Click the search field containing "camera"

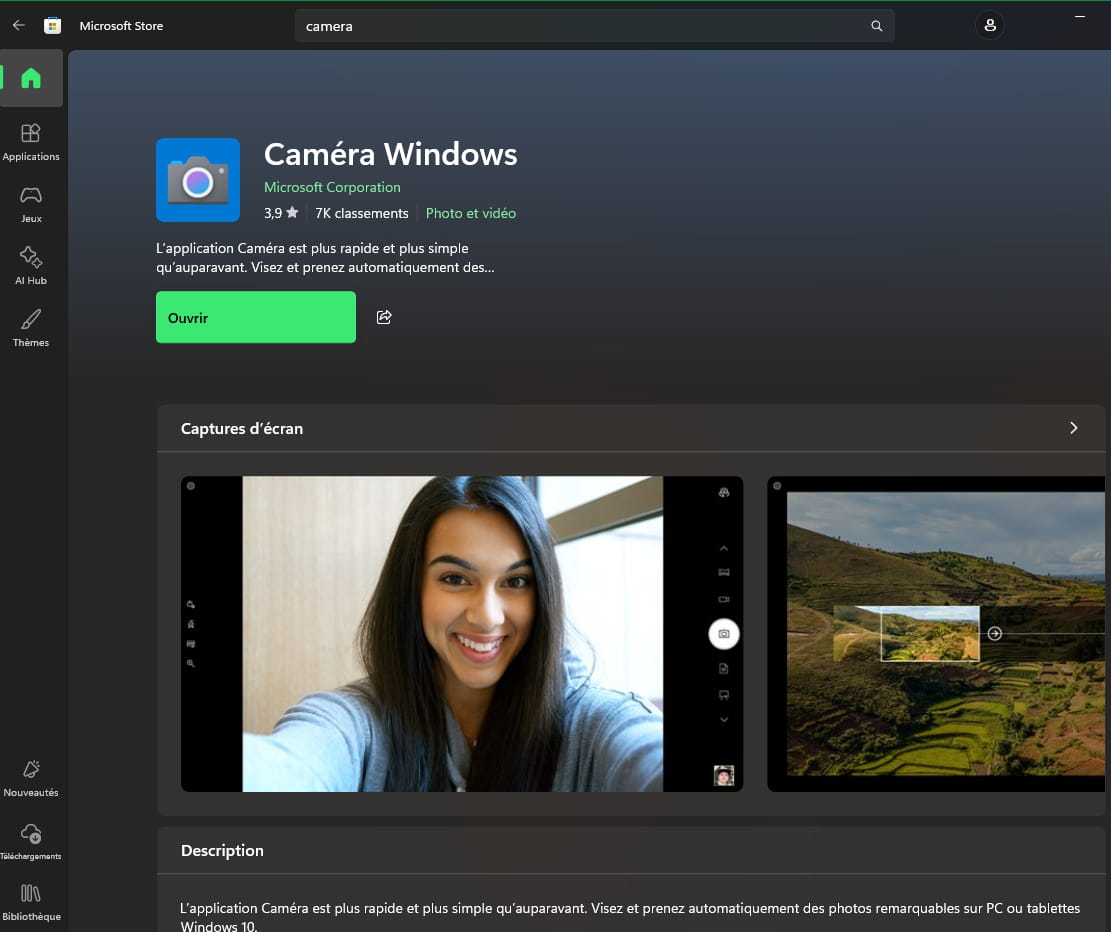[580, 26]
